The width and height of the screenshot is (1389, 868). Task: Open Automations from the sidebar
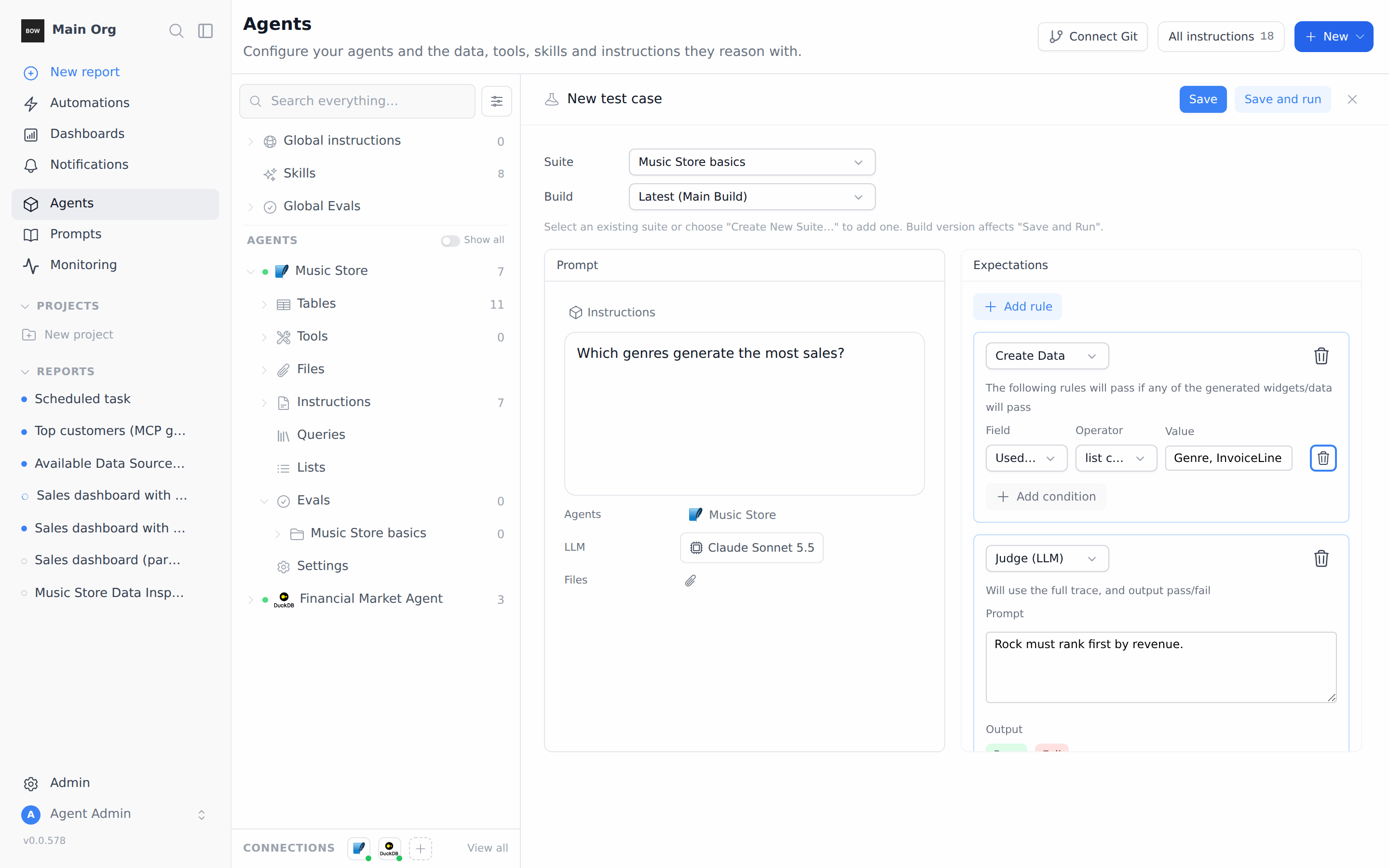point(115,103)
